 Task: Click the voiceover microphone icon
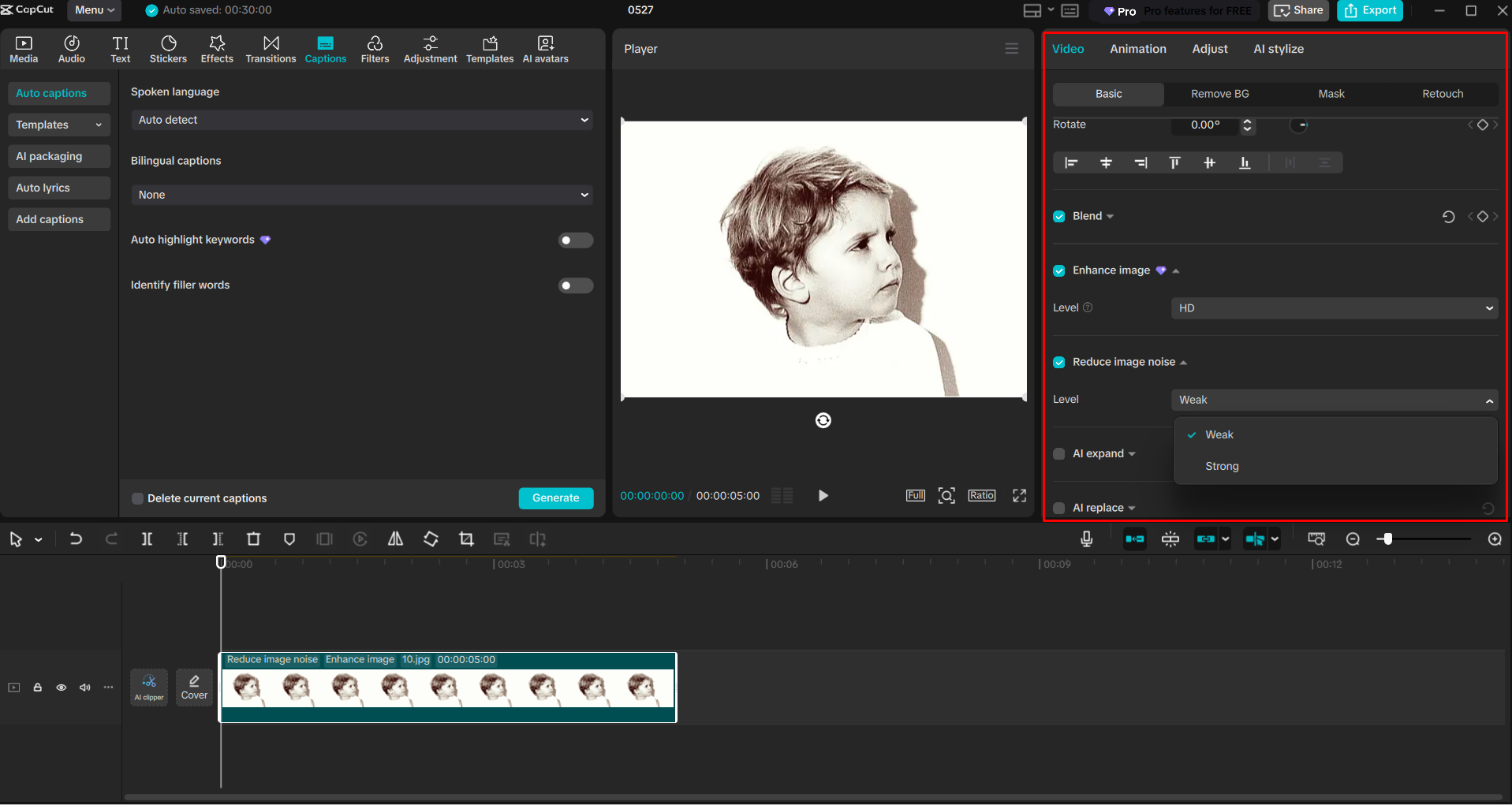[x=1086, y=539]
